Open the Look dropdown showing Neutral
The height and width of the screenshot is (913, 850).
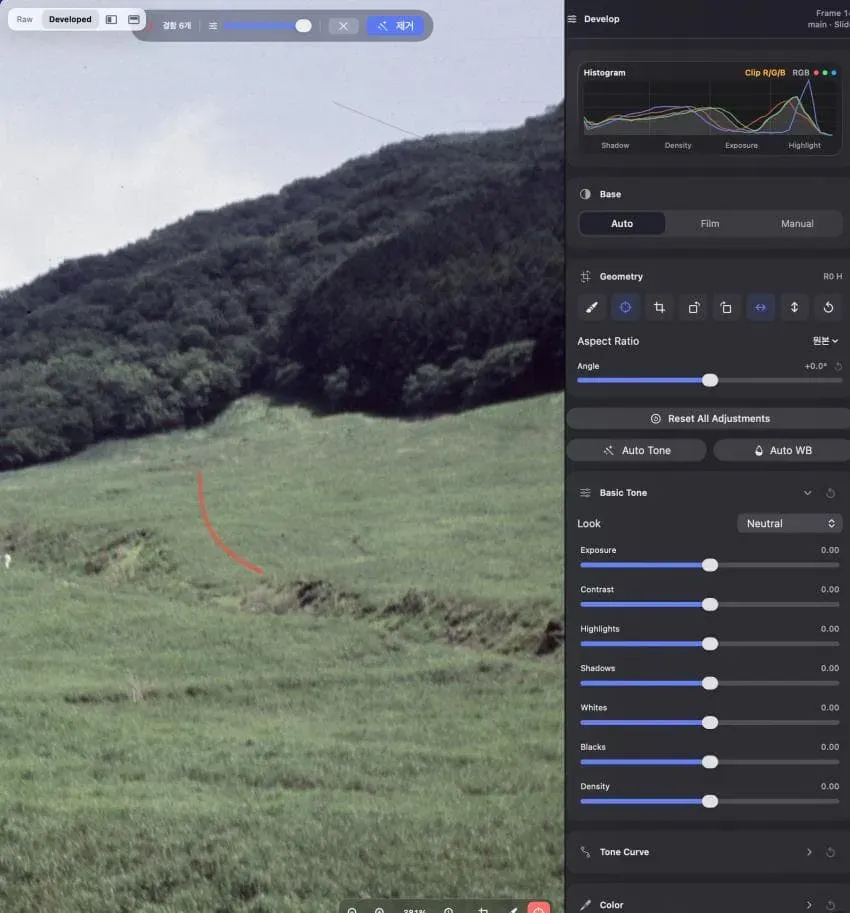(x=789, y=523)
